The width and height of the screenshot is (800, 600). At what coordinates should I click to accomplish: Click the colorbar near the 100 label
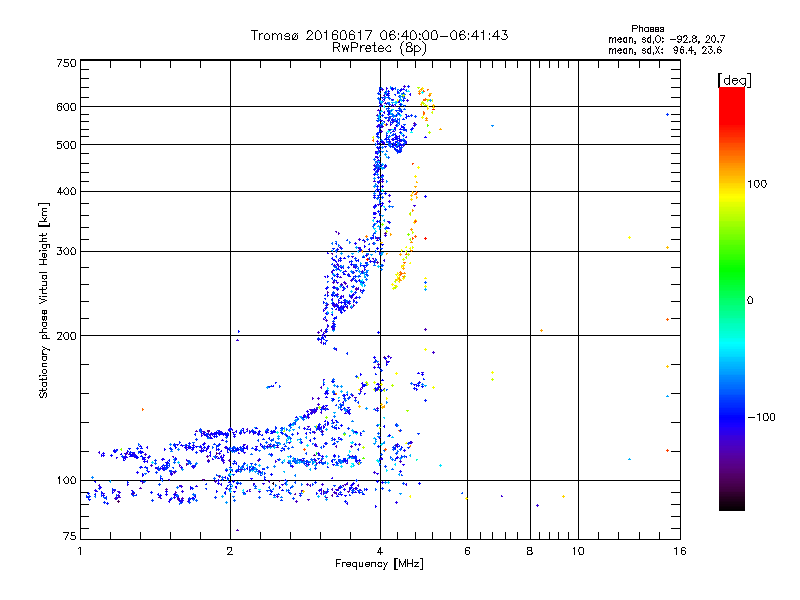732,184
